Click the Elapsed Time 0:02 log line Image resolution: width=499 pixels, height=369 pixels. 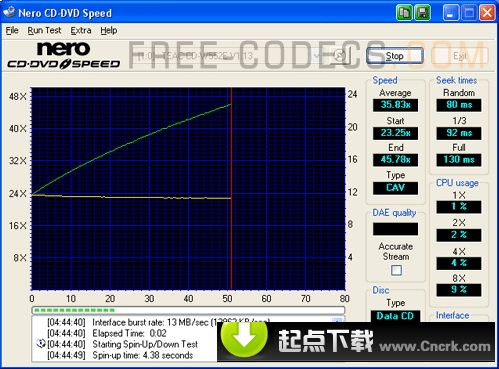(x=107, y=333)
